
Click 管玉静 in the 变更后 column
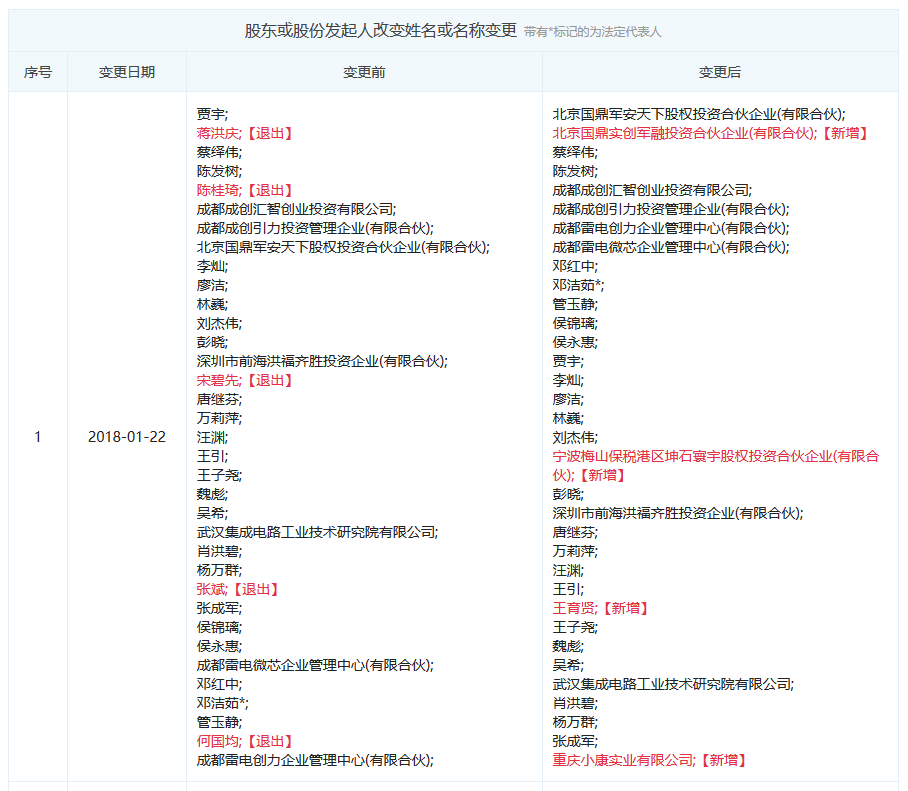point(575,304)
